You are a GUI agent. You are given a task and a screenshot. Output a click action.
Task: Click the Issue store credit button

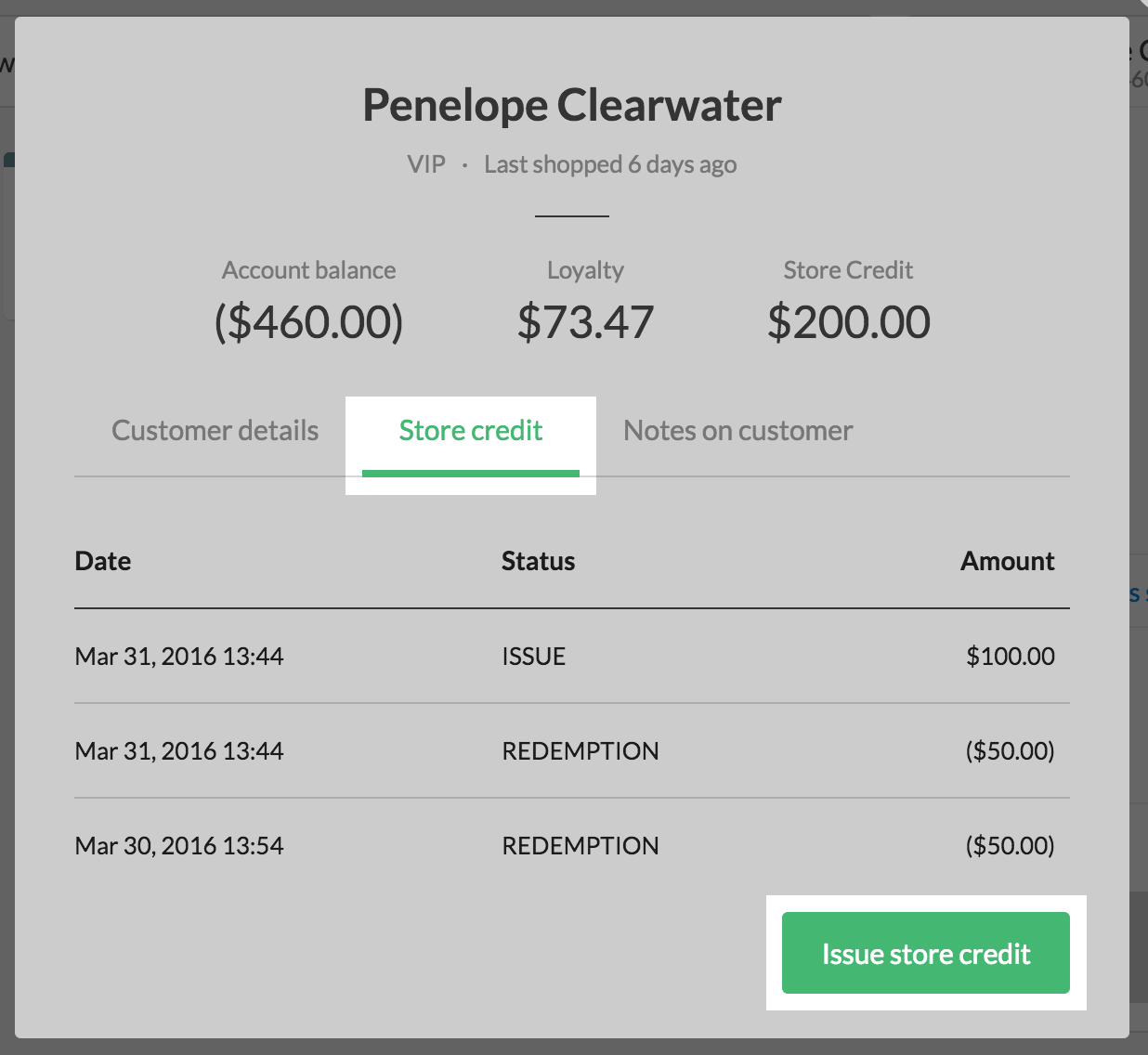(926, 953)
